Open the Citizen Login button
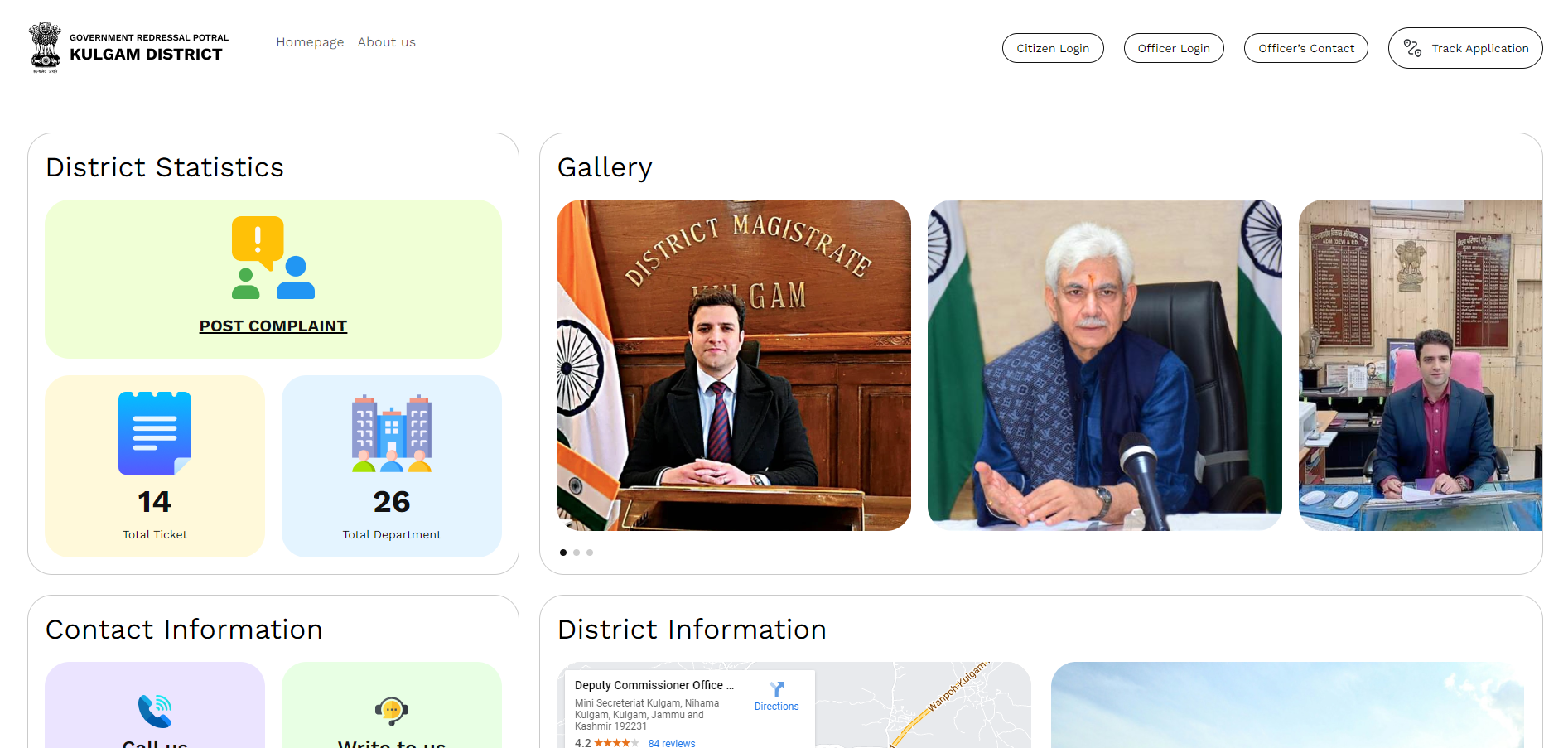Image resolution: width=1568 pixels, height=748 pixels. (x=1053, y=48)
